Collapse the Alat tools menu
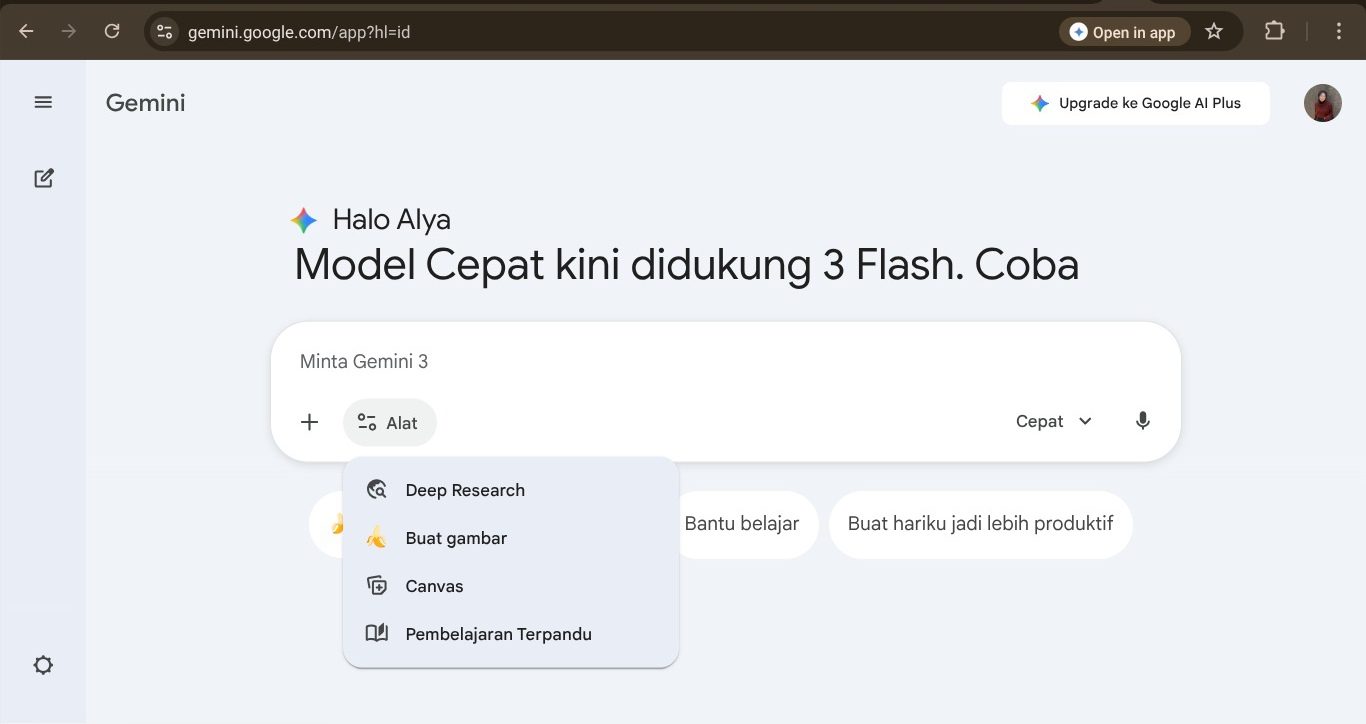 389,422
